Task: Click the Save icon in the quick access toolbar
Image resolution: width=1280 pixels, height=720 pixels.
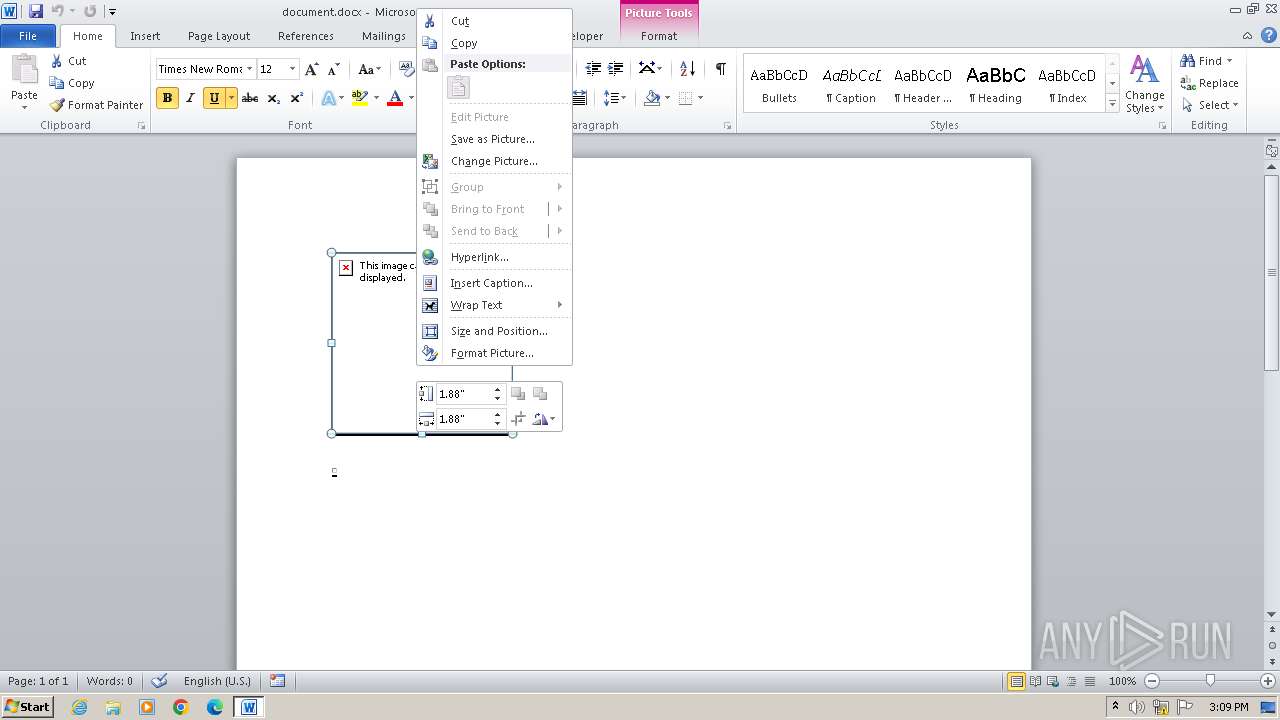Action: tap(36, 11)
